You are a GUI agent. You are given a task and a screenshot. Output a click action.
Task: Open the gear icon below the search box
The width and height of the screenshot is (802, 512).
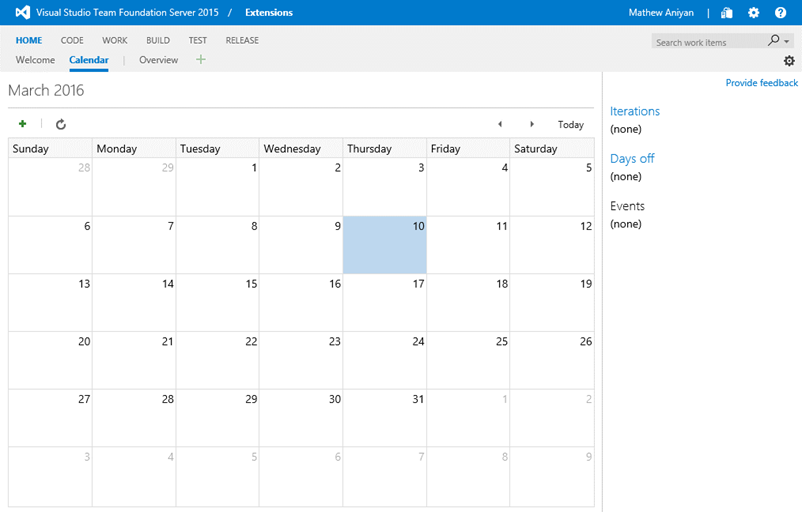[x=789, y=61]
